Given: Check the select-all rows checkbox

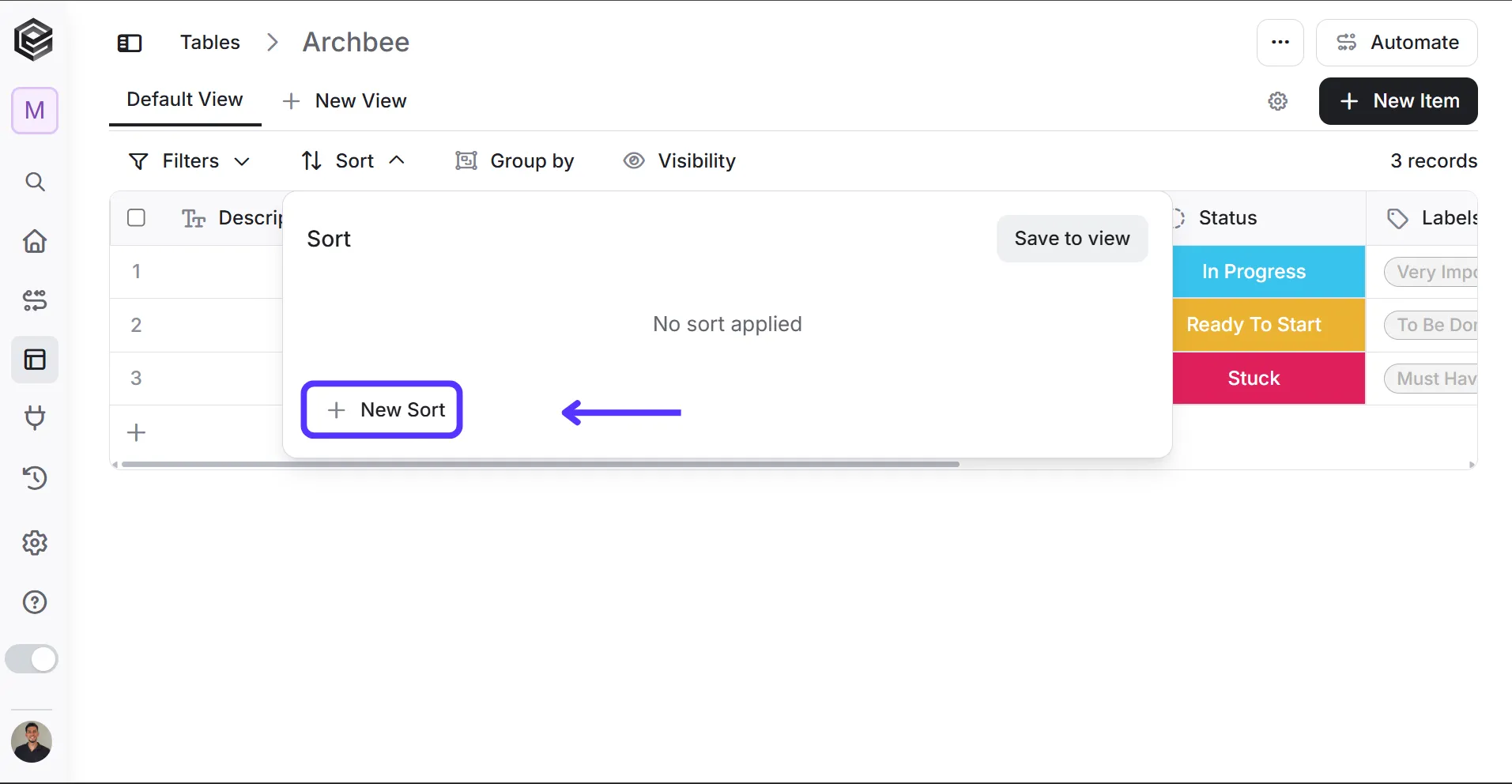Looking at the screenshot, I should pos(136,217).
